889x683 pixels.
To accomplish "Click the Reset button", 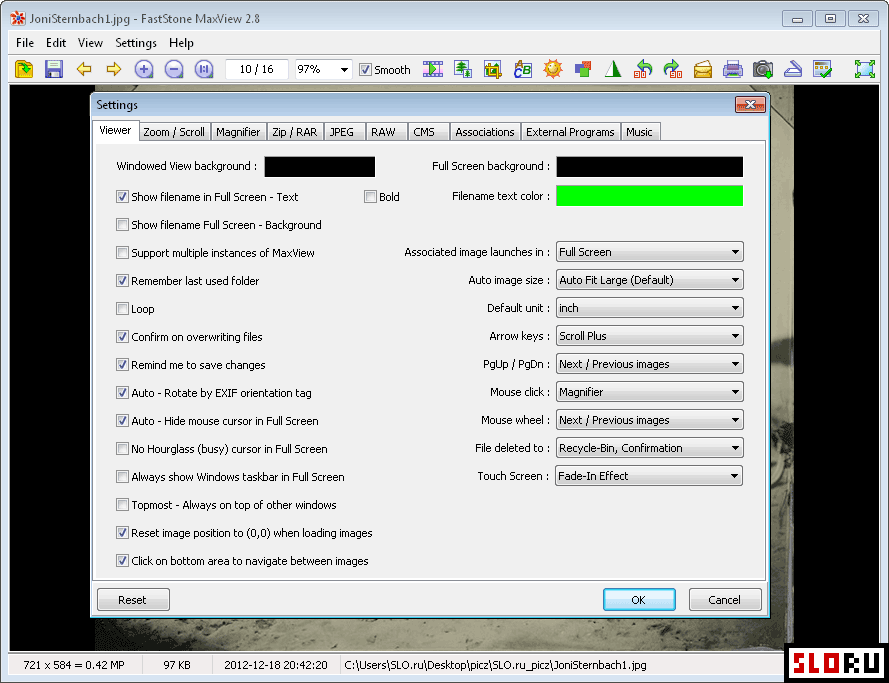I will point(133,600).
